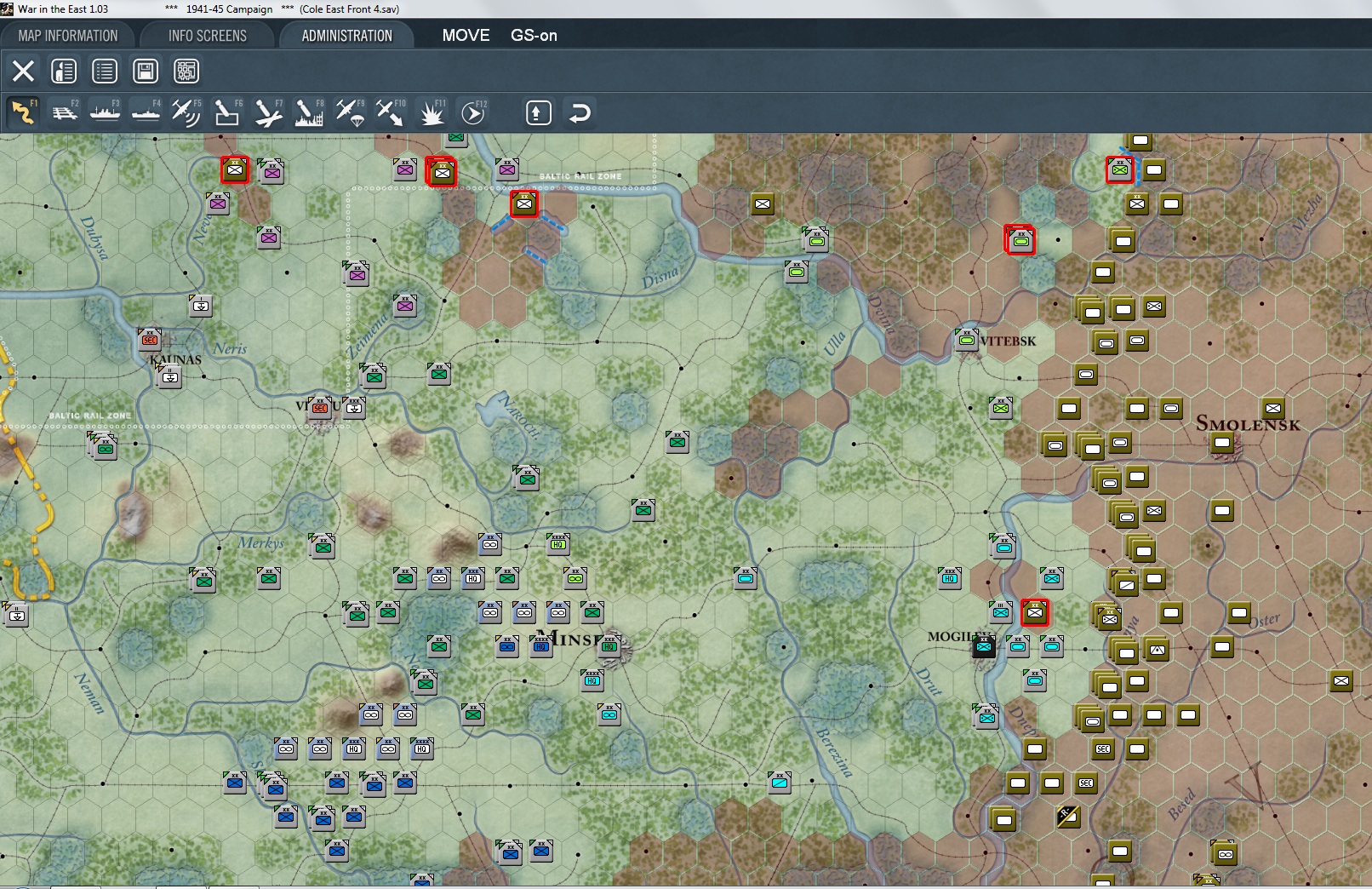The width and height of the screenshot is (1372, 889).
Task: Click the up-arrow box toolbar icon
Action: [539, 112]
